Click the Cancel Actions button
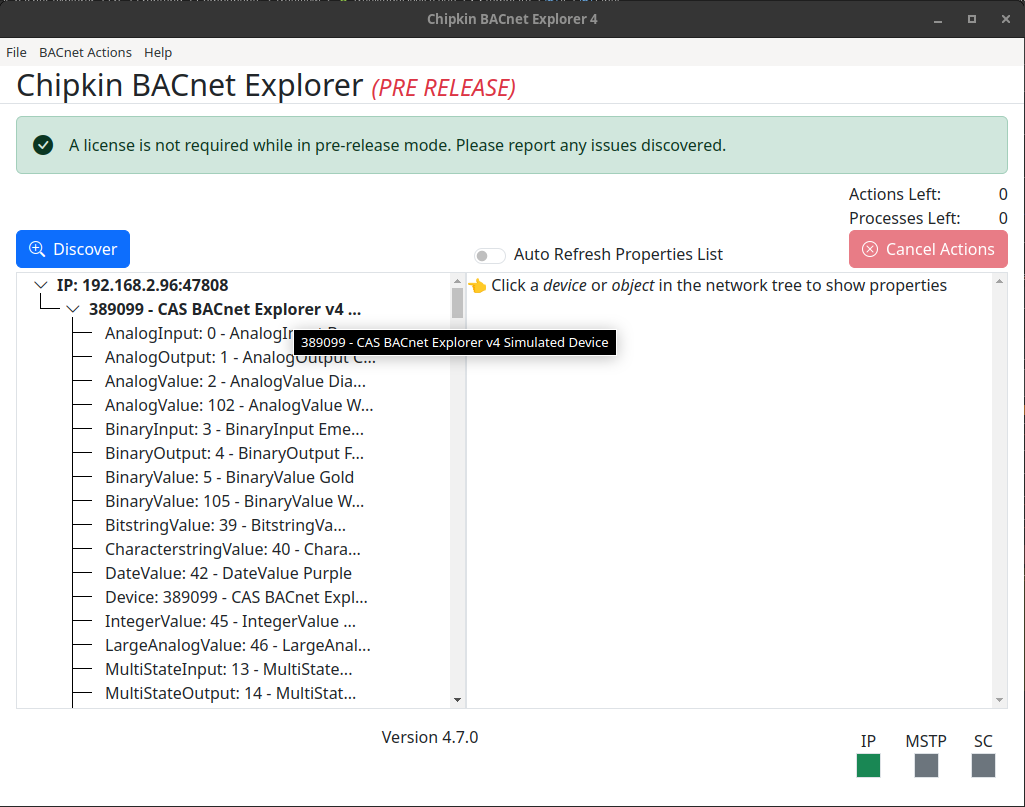This screenshot has height=807, width=1025. [928, 249]
